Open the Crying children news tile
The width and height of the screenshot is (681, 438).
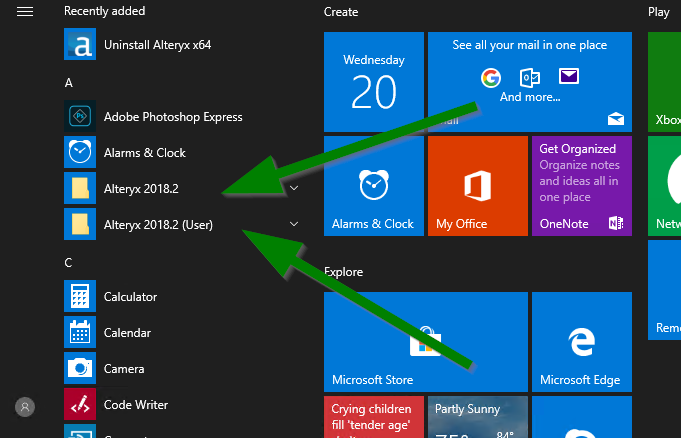pyautogui.click(x=374, y=417)
